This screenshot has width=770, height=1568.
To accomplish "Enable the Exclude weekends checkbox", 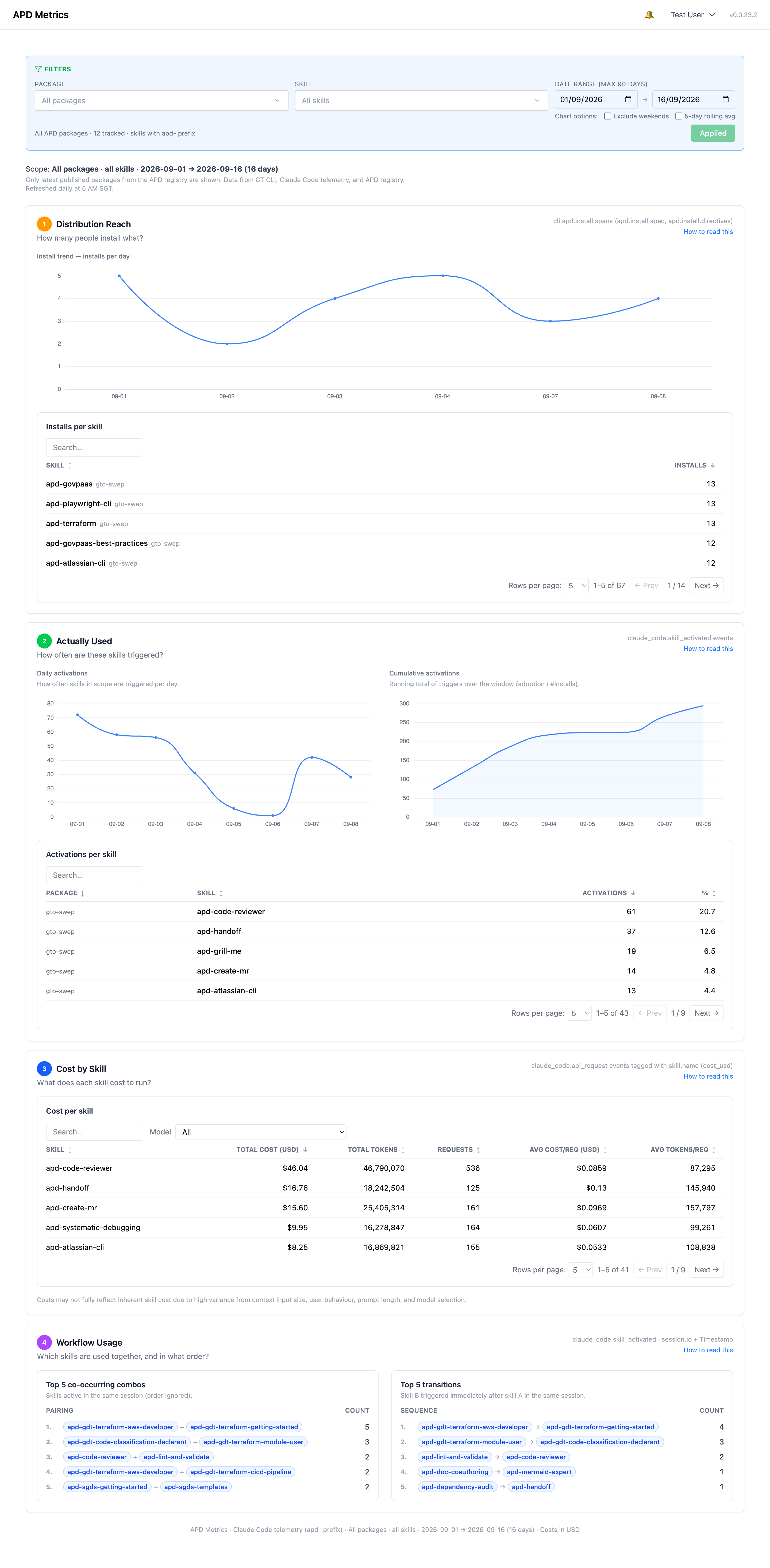I will point(607,116).
